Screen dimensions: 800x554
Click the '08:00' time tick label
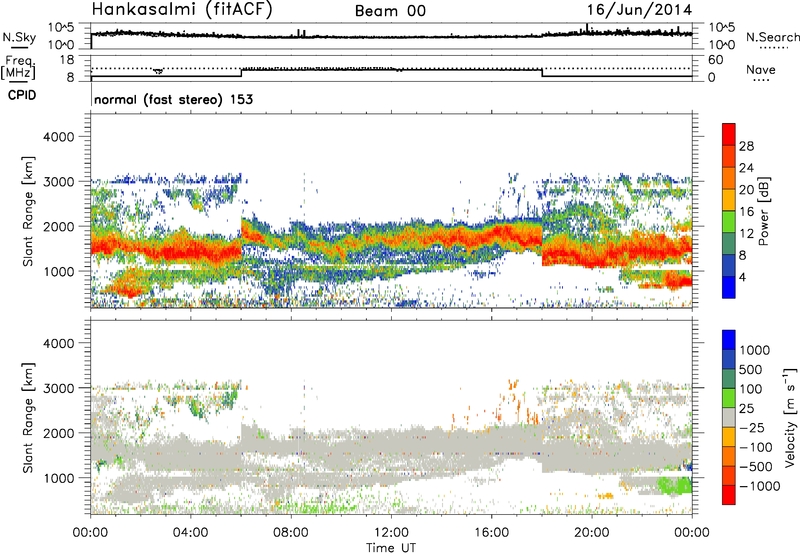point(291,533)
